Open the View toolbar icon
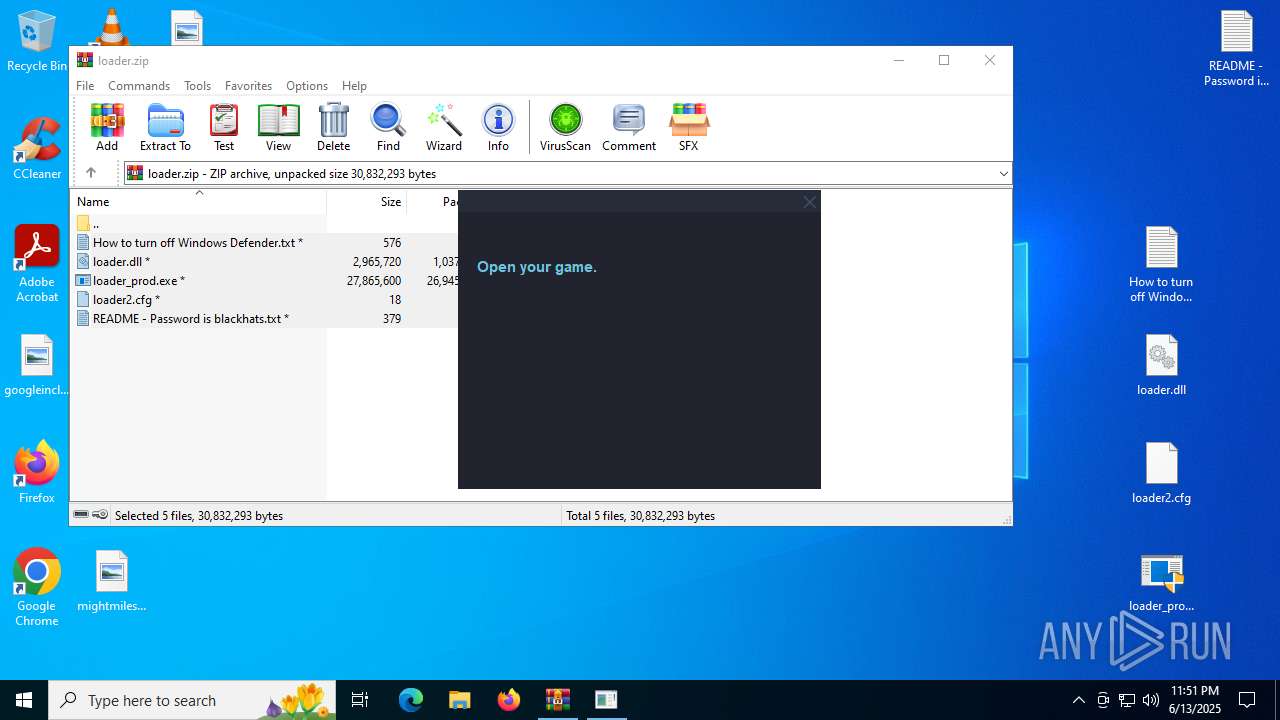This screenshot has height=720, width=1280. 278,127
